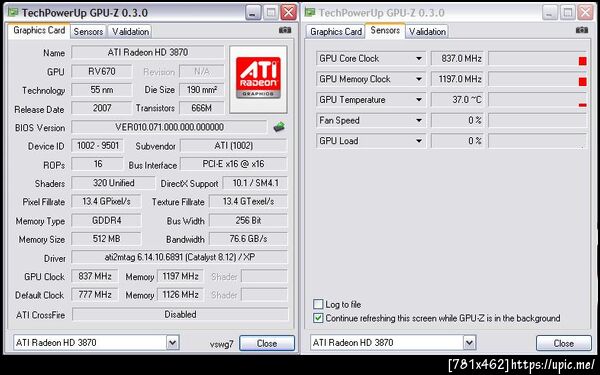600x375 pixels.
Task: Click Subvendor value ATI (1002)
Action: 233,145
